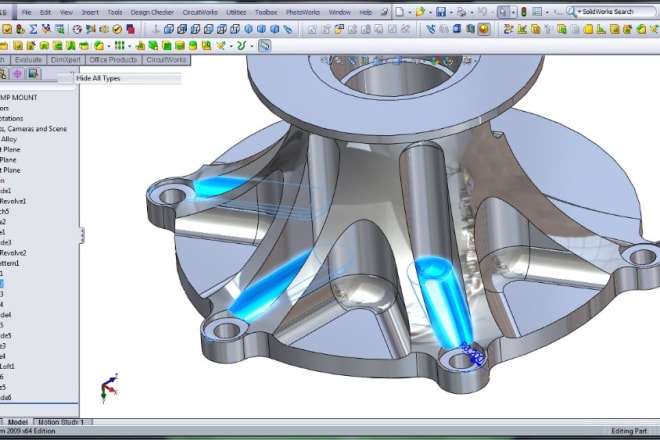
Task: Open the design table grid icon
Action: tap(60, 29)
